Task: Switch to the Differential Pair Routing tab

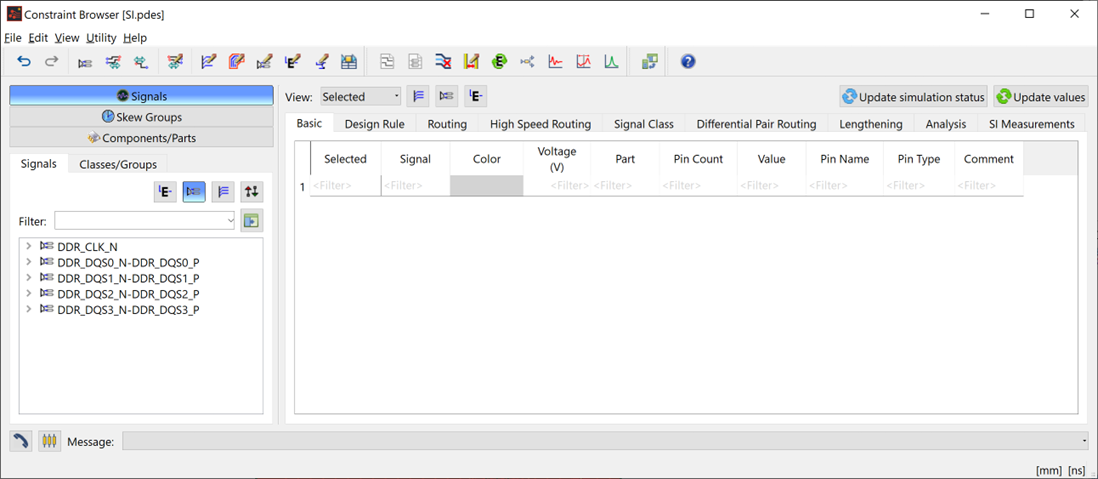Action: pyautogui.click(x=756, y=124)
